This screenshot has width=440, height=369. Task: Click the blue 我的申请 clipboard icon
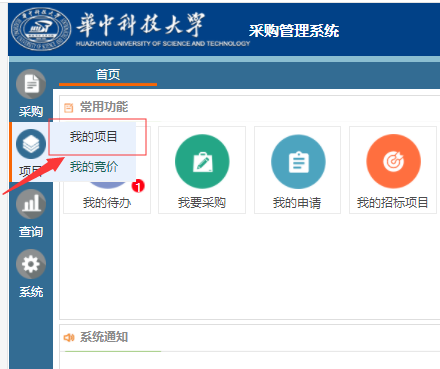[x=298, y=161]
